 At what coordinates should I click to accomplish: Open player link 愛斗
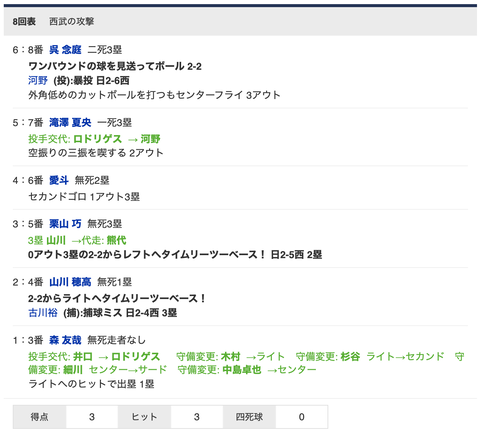pyautogui.click(x=59, y=181)
